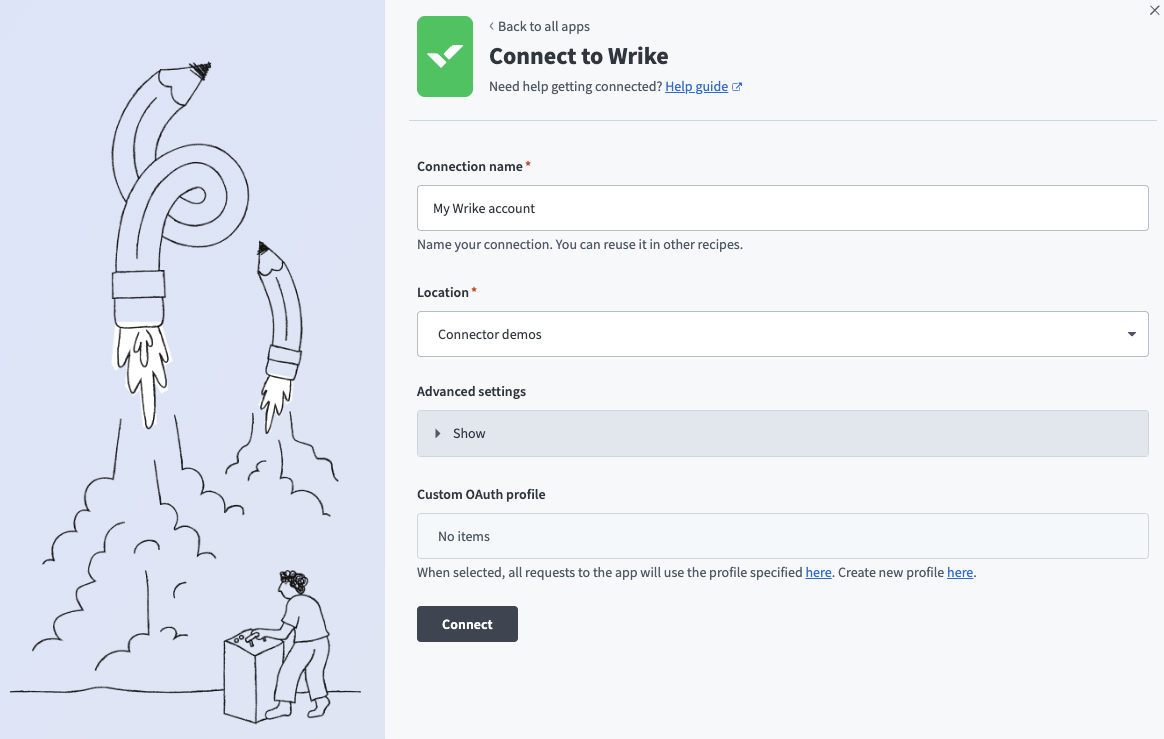Click the 'Connect to Wrike' heading

click(x=578, y=56)
